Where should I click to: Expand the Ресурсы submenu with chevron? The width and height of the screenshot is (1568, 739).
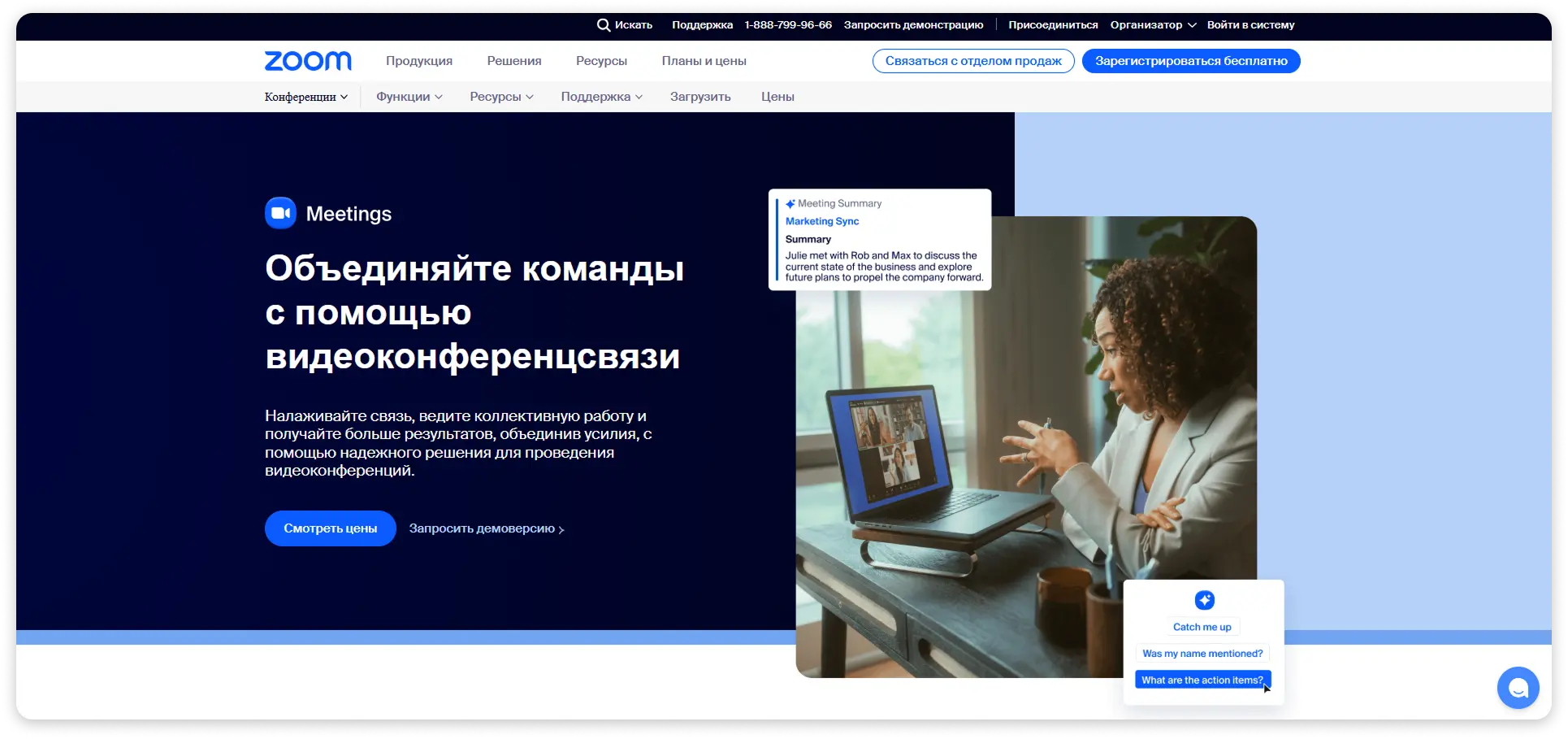[501, 97]
